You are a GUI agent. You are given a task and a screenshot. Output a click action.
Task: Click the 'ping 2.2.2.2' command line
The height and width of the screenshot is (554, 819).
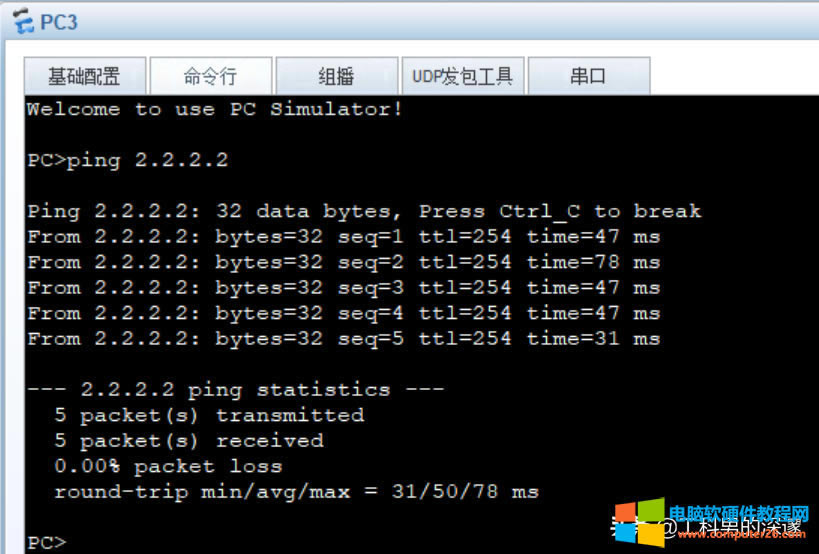pos(128,160)
